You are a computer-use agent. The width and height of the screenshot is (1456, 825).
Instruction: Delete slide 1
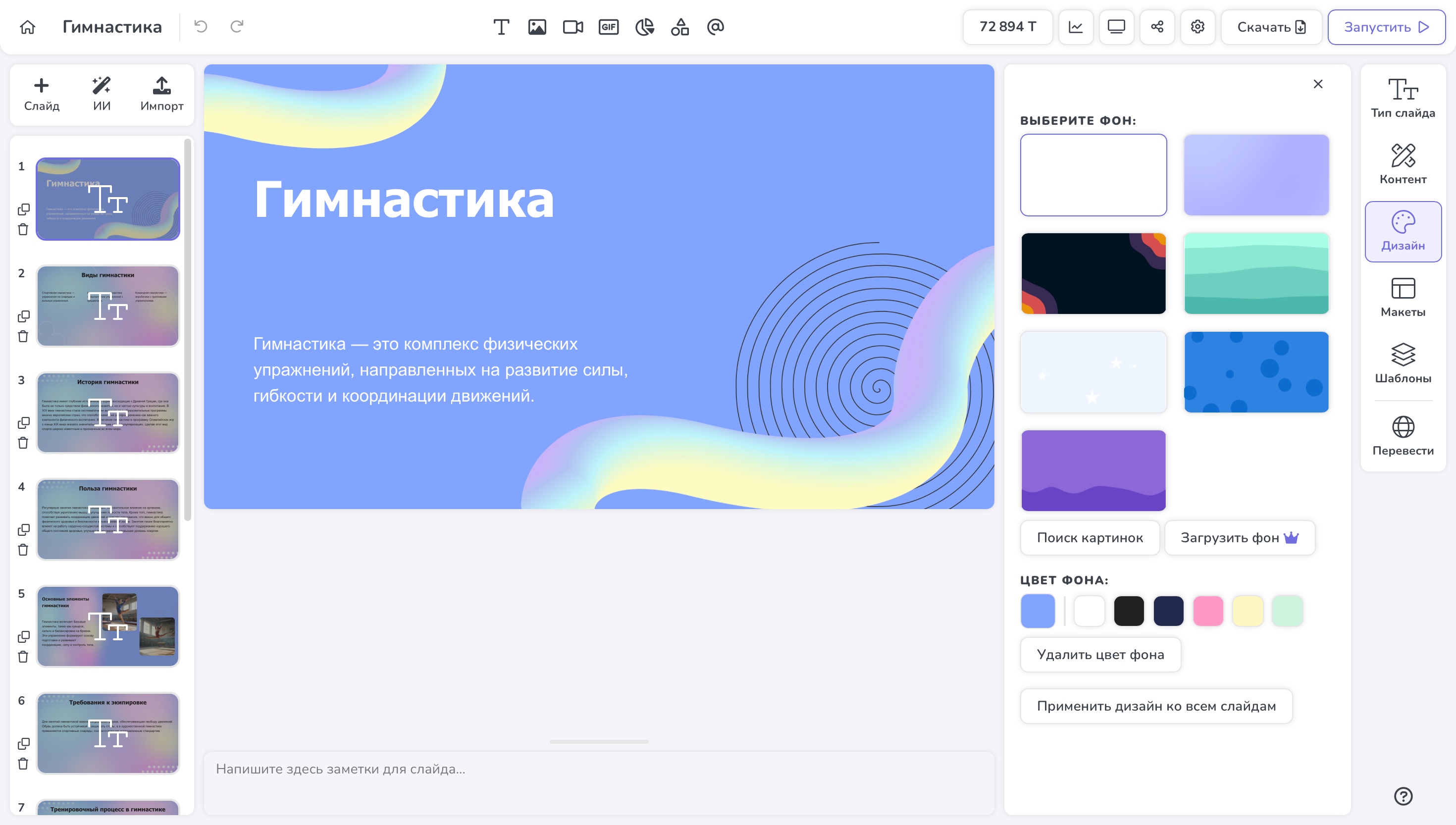coord(23,229)
